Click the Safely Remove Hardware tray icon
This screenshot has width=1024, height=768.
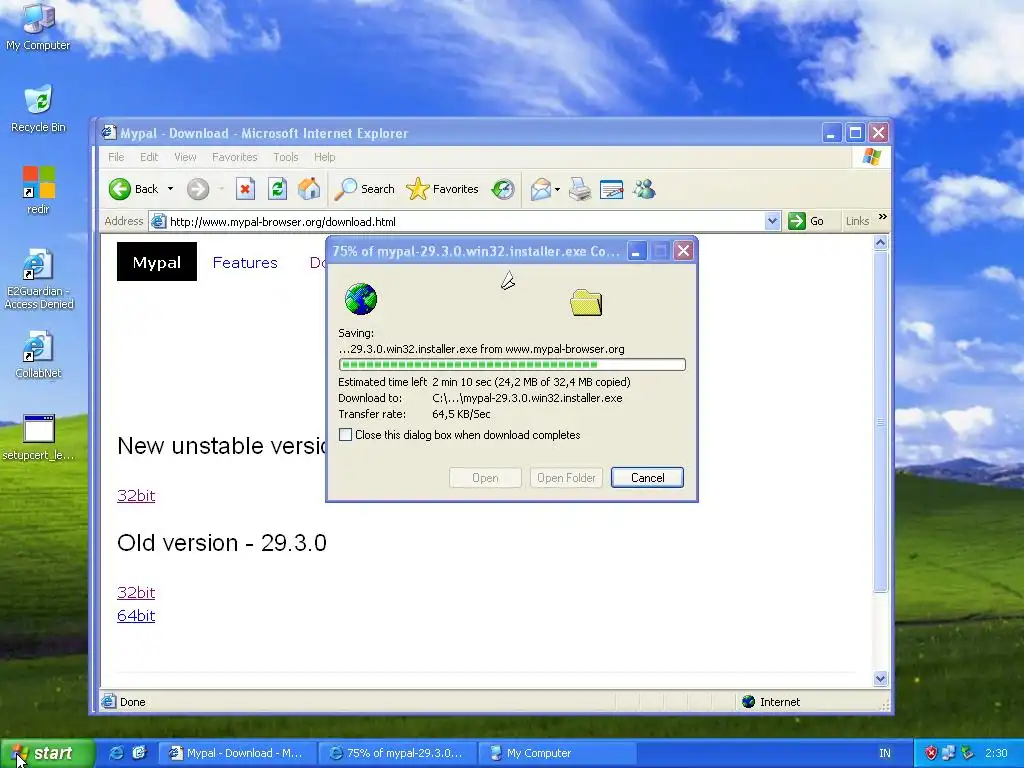[x=967, y=753]
